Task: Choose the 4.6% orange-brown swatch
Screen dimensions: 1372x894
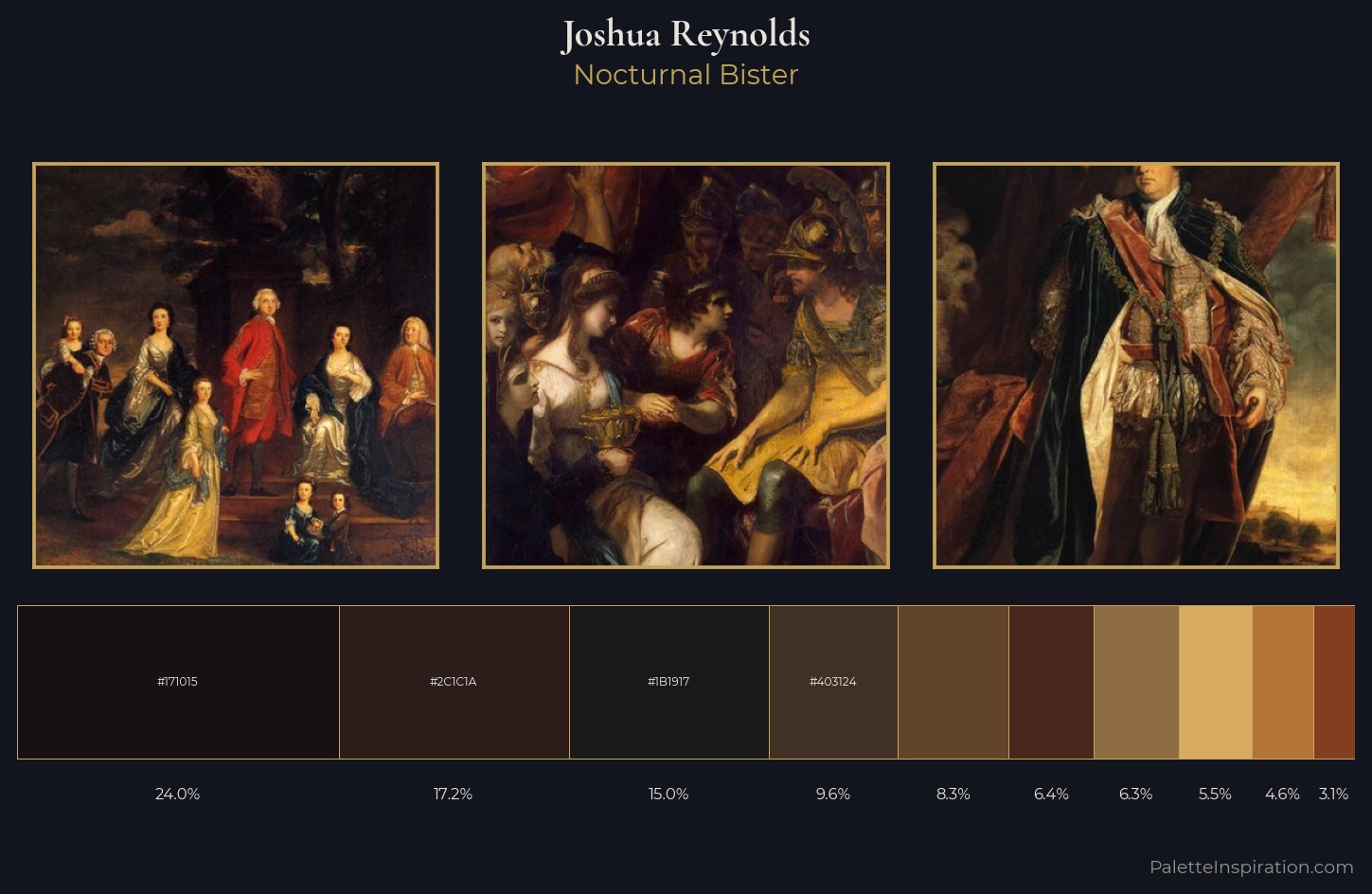Action: (1283, 682)
